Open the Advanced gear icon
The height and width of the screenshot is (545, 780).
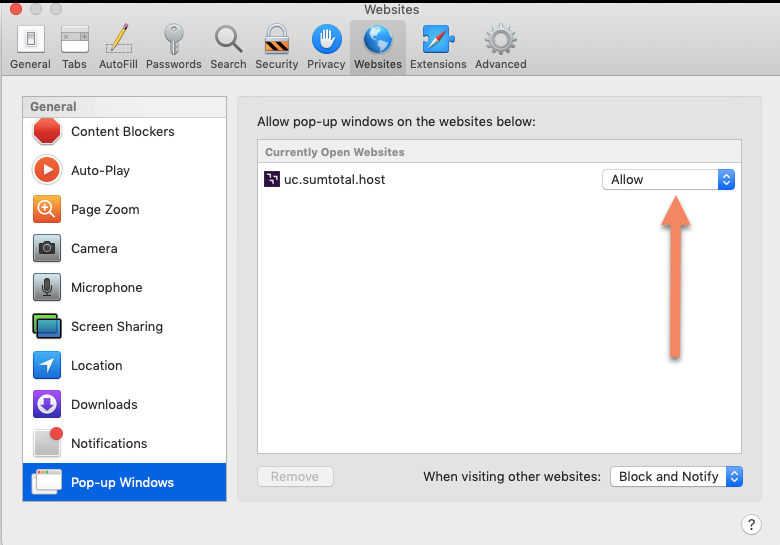tap(500, 39)
